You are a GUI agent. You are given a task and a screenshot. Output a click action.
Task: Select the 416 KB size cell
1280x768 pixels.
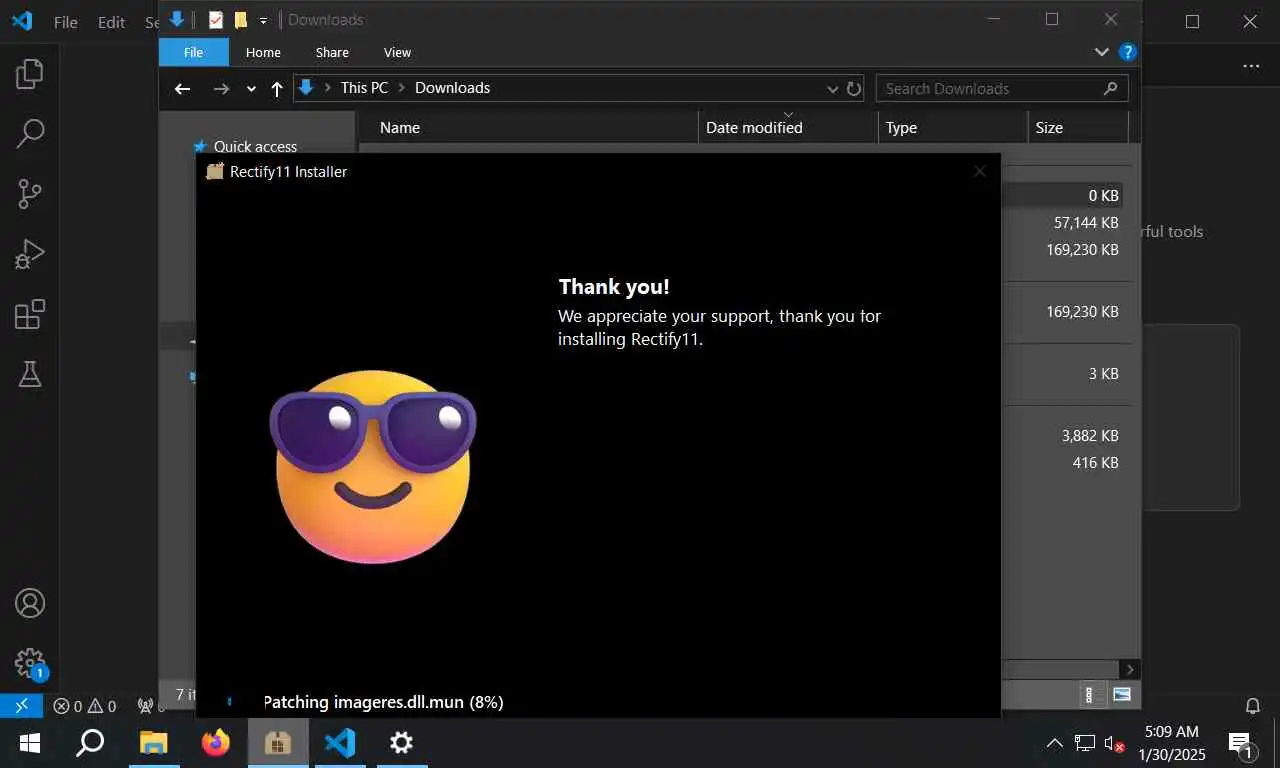coord(1095,462)
